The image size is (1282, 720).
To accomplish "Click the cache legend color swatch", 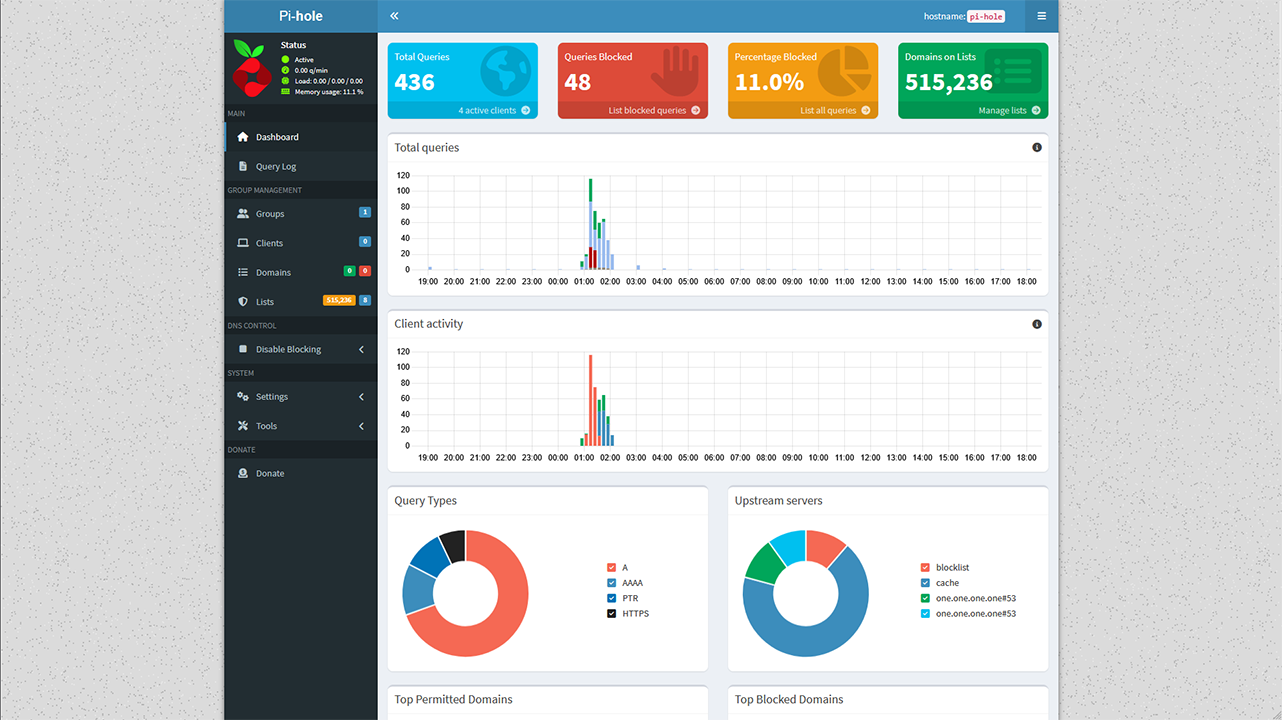I will coord(925,583).
